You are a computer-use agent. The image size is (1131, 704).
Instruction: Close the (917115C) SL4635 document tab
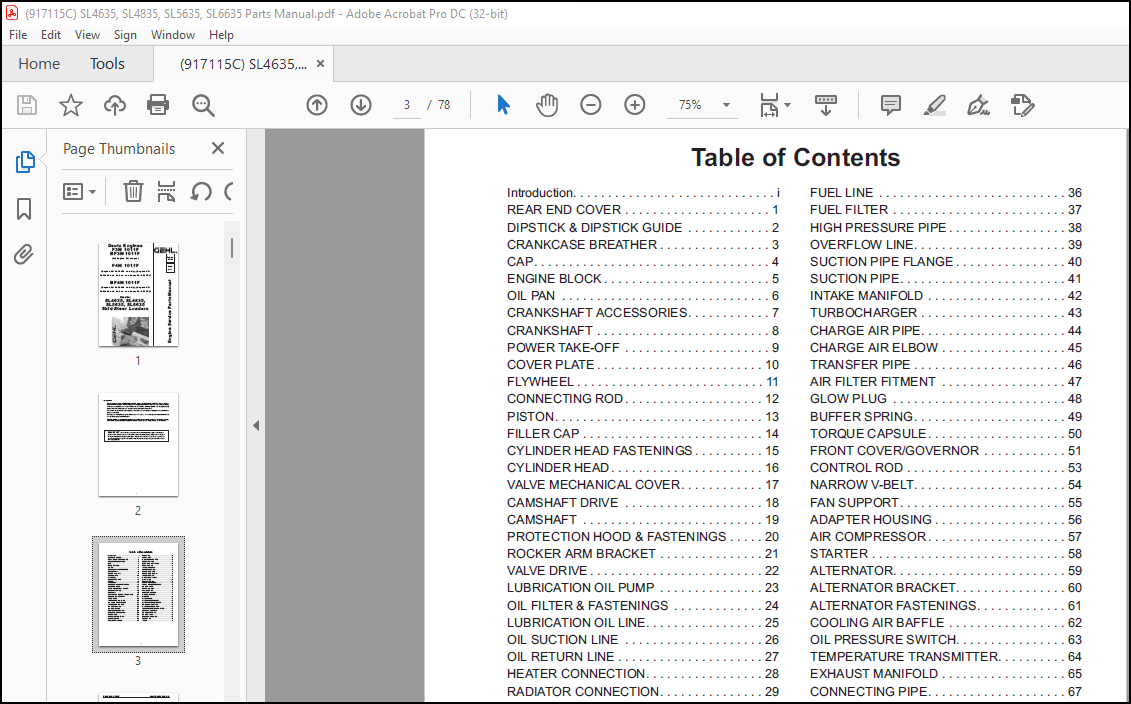click(320, 63)
